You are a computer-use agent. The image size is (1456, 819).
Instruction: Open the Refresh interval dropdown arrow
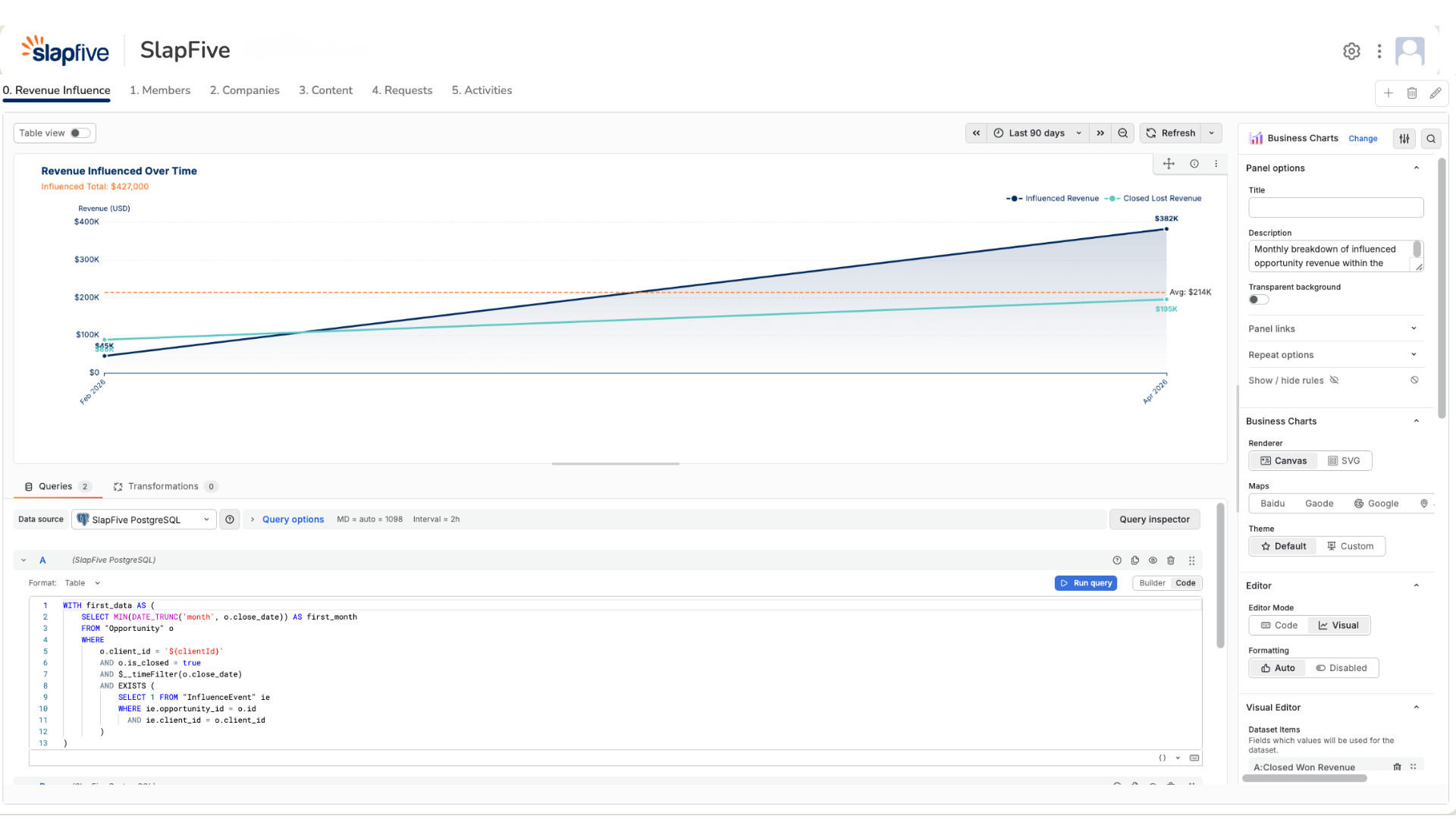coord(1212,133)
